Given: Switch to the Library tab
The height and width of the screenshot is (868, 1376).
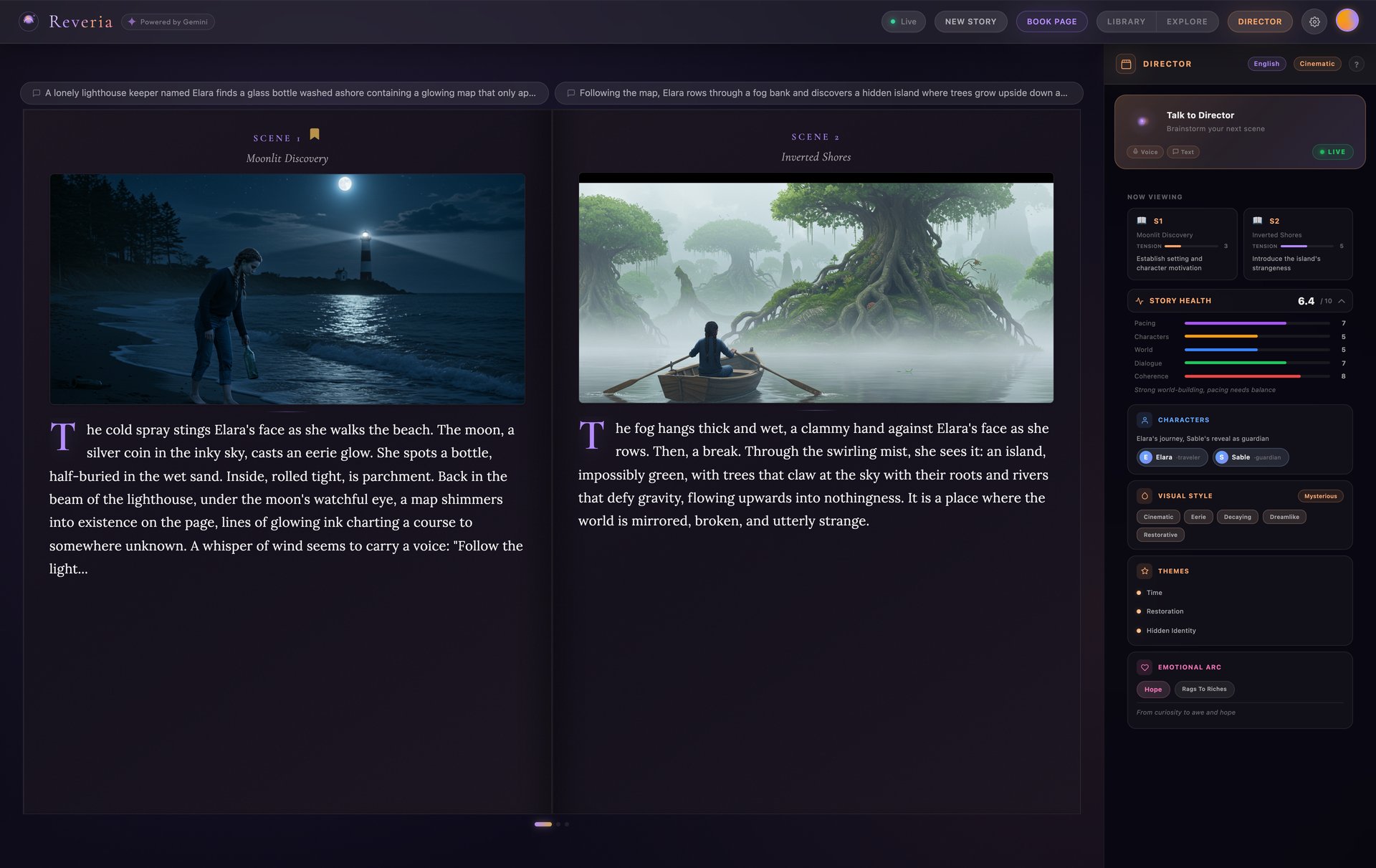Looking at the screenshot, I should pyautogui.click(x=1126, y=22).
